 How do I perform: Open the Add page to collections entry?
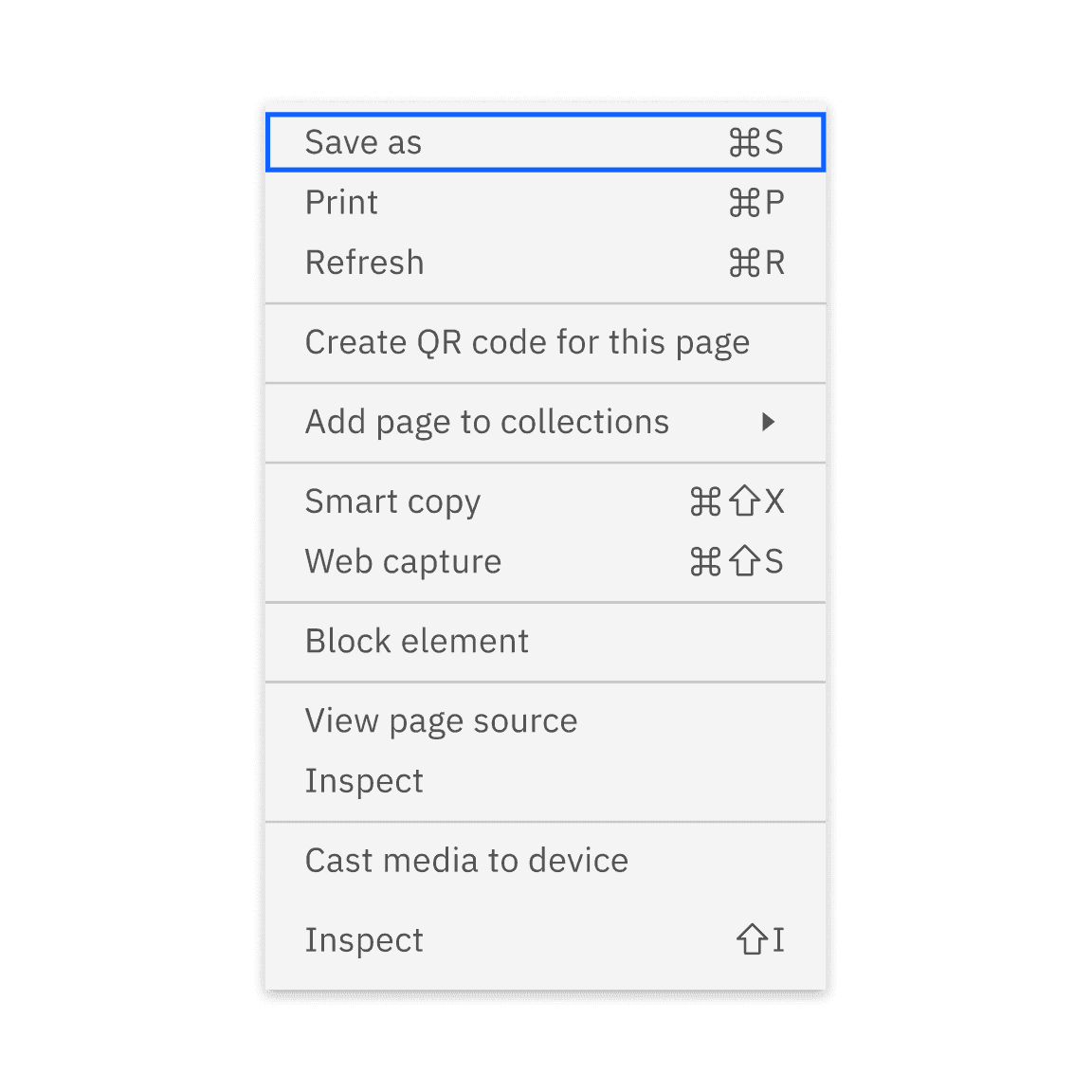pyautogui.click(x=487, y=422)
